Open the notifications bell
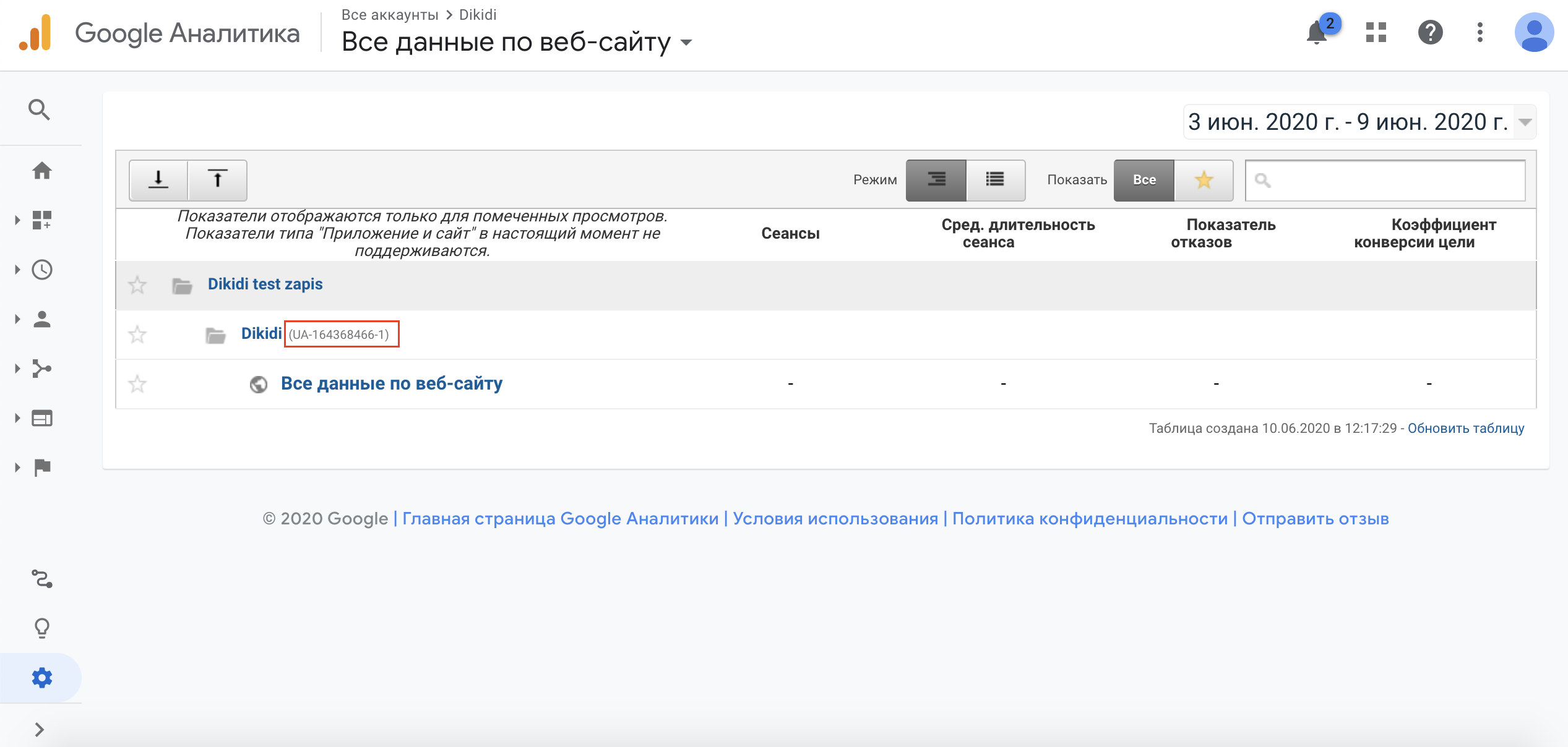The height and width of the screenshot is (747, 1568). [1318, 32]
